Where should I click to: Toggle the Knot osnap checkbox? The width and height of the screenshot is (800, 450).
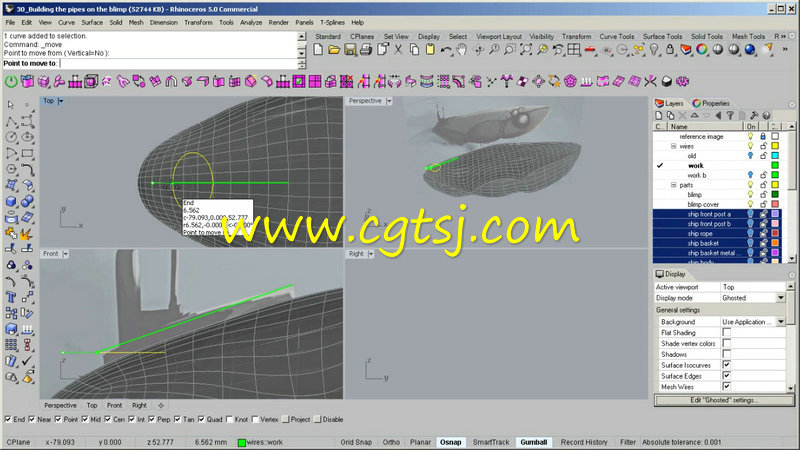click(230, 419)
